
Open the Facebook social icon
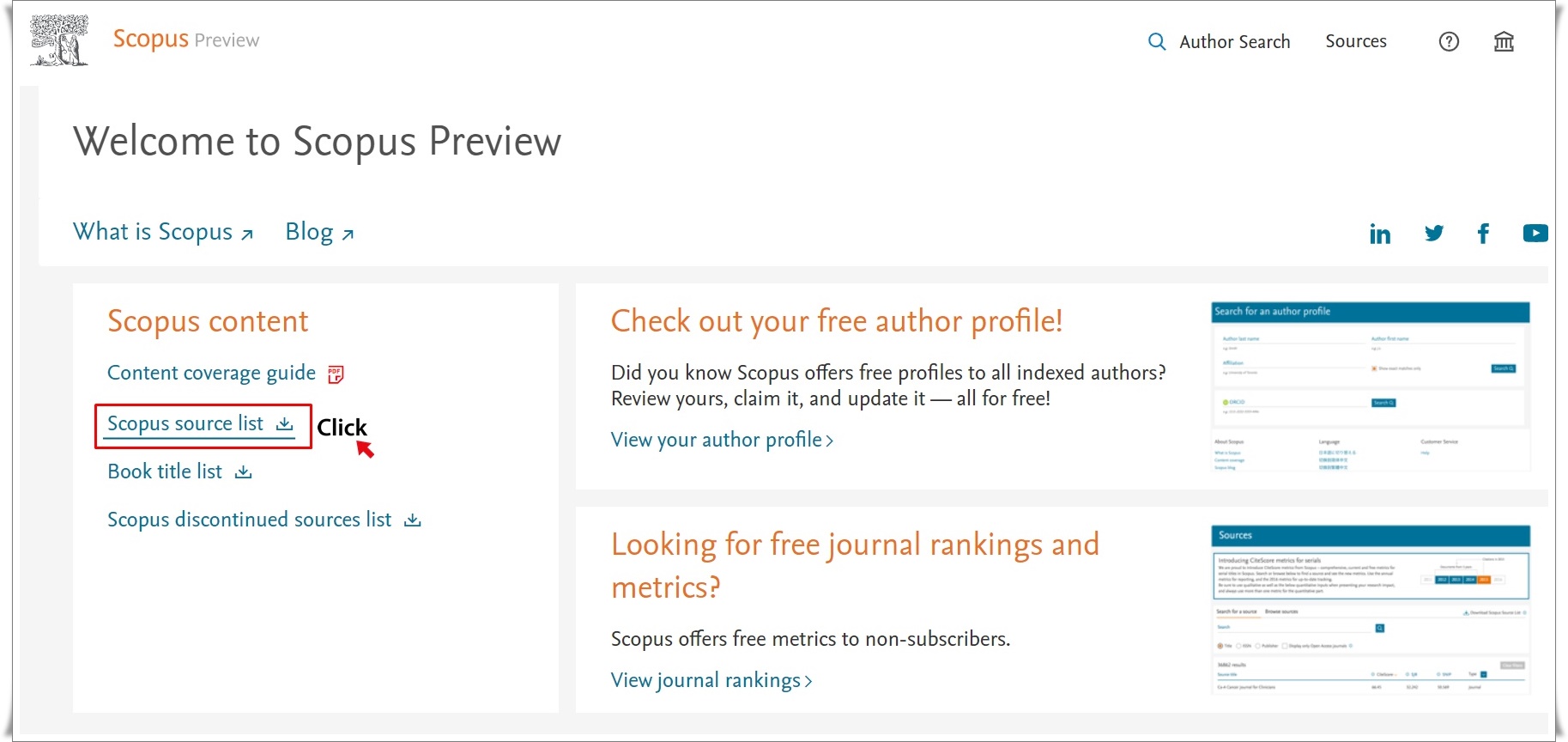pyautogui.click(x=1483, y=234)
